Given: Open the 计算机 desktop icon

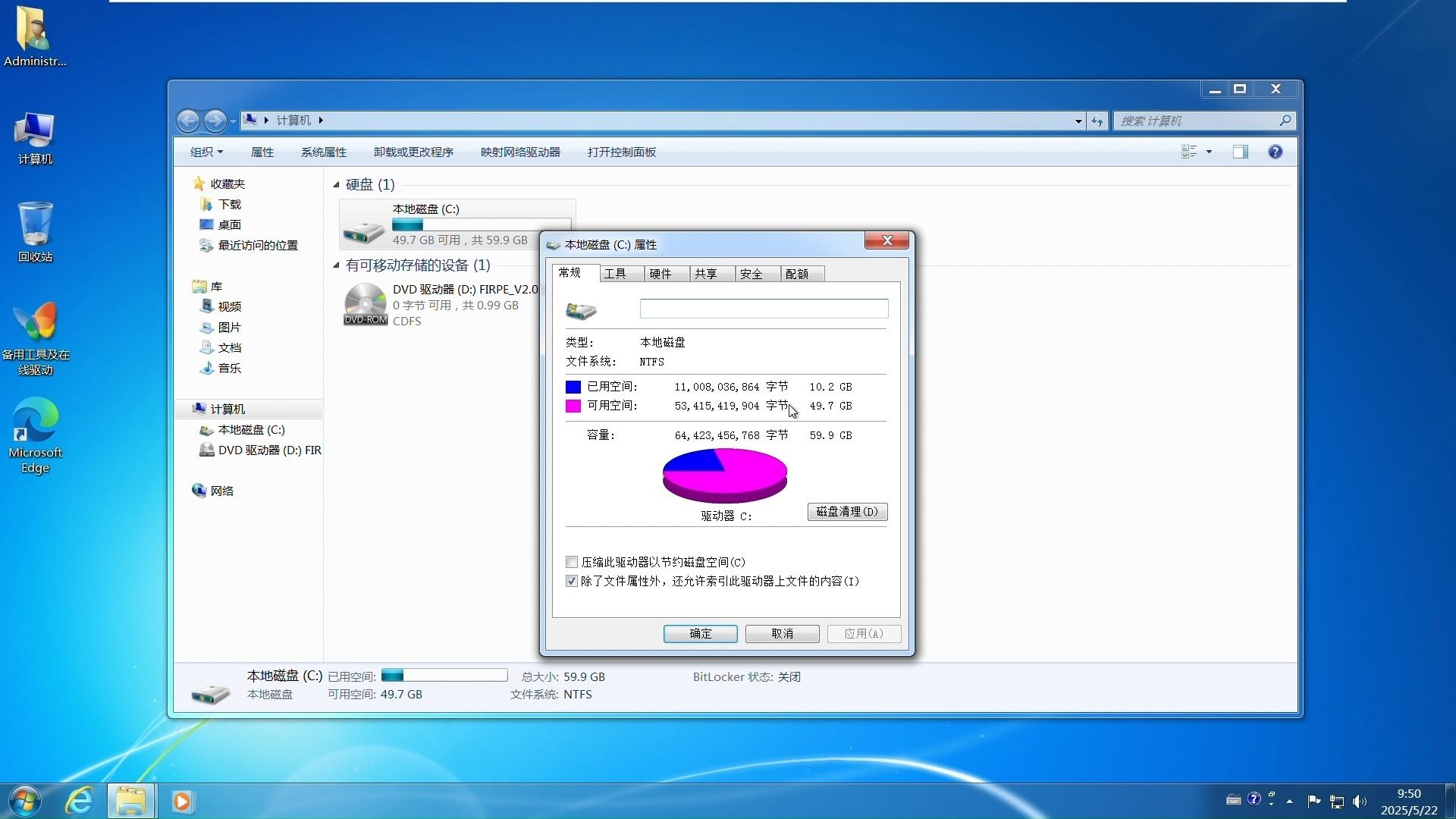Looking at the screenshot, I should [35, 139].
